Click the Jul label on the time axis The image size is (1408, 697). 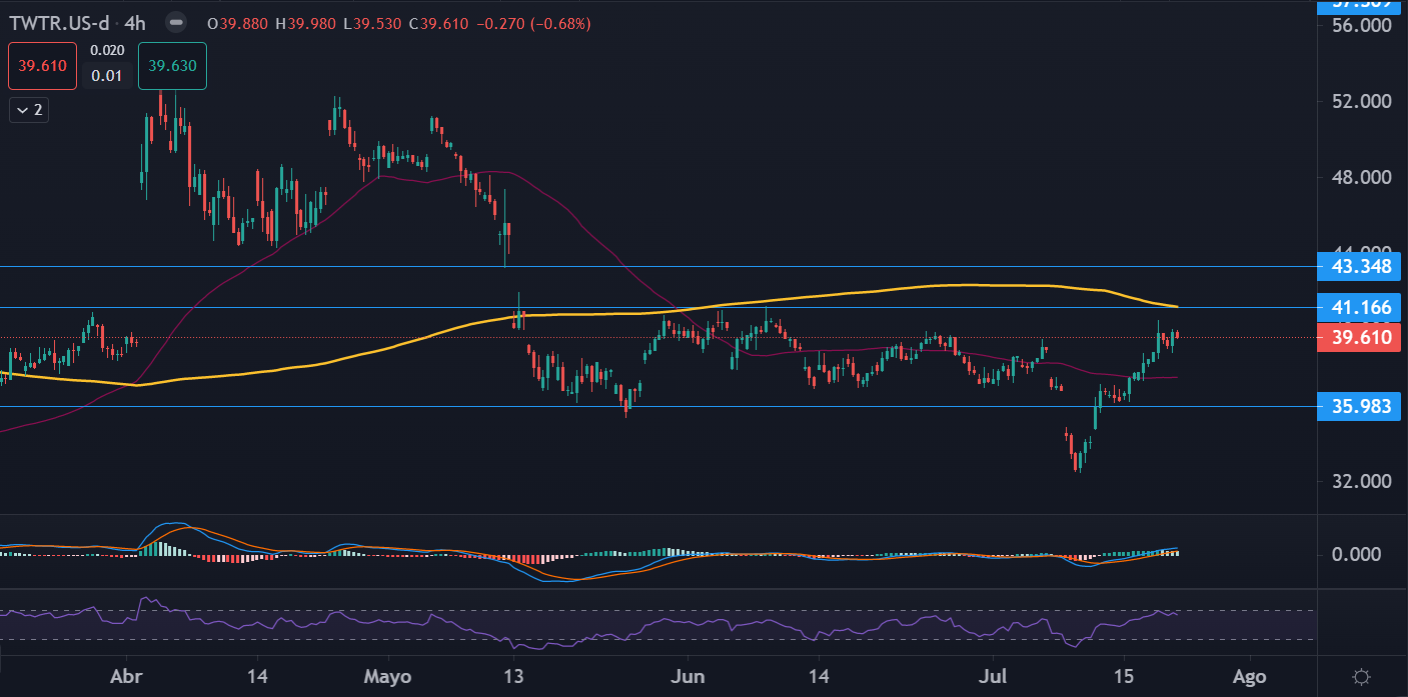991,676
